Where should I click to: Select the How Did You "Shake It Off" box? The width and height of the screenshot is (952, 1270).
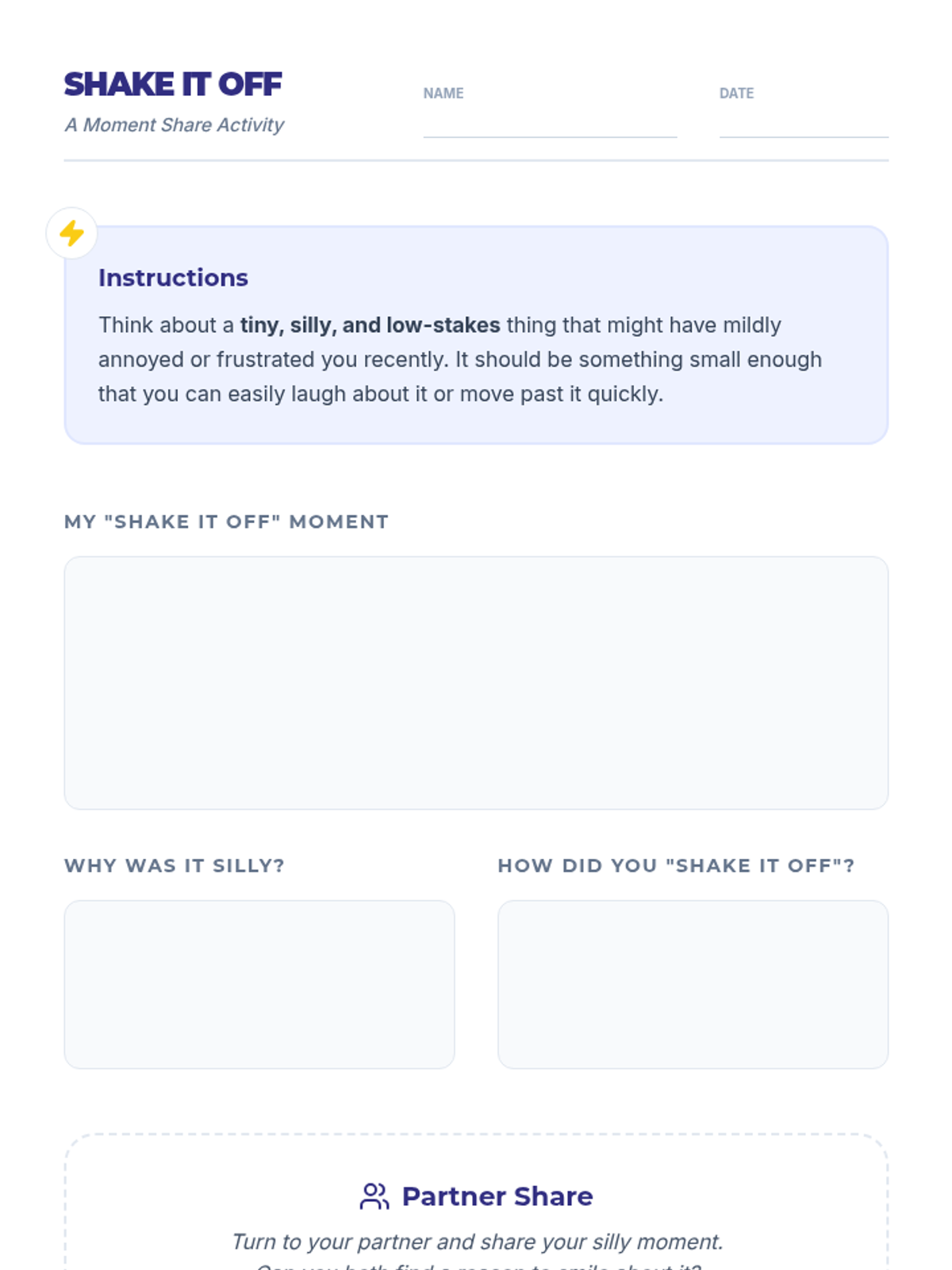tap(693, 984)
